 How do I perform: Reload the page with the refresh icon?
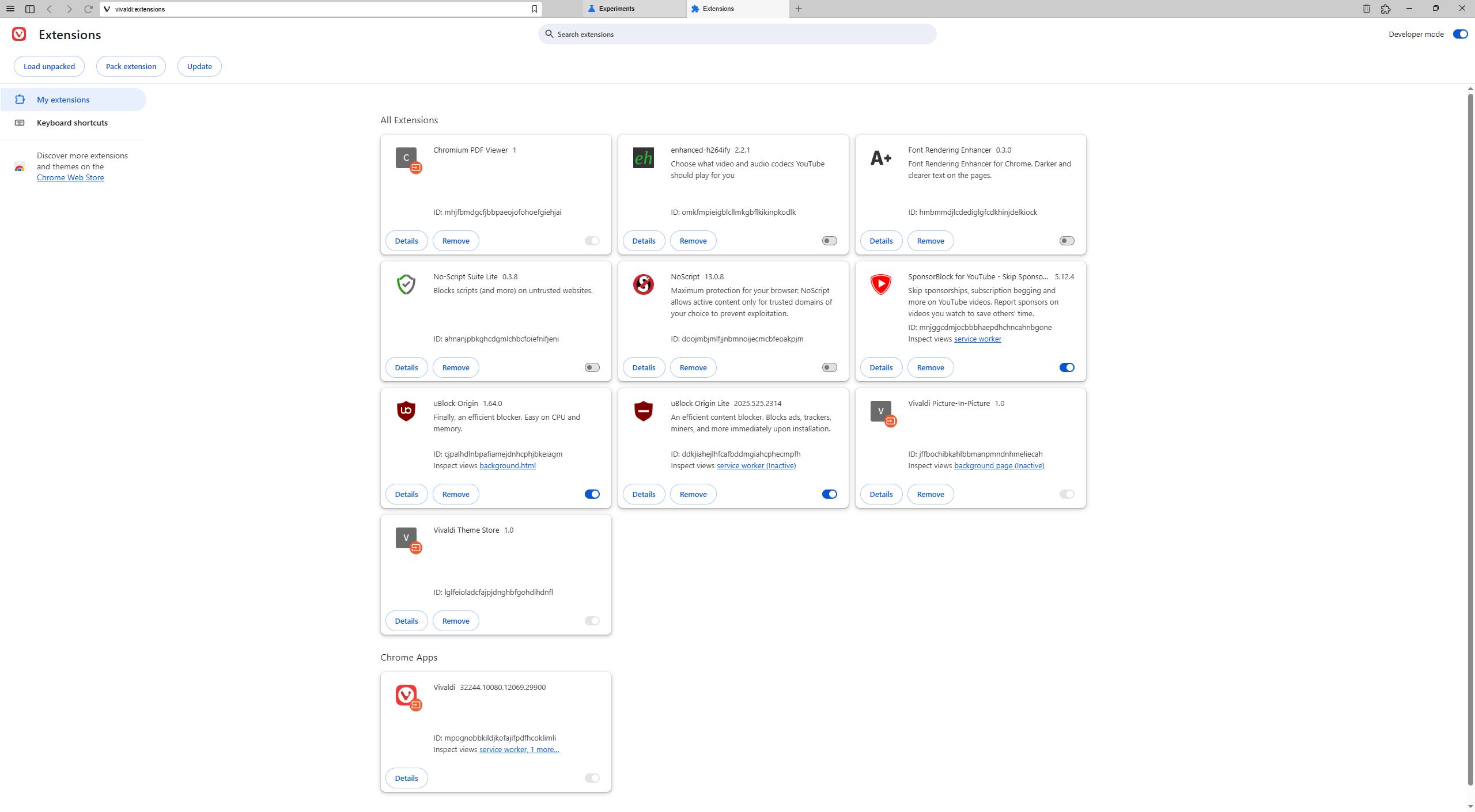tap(88, 9)
